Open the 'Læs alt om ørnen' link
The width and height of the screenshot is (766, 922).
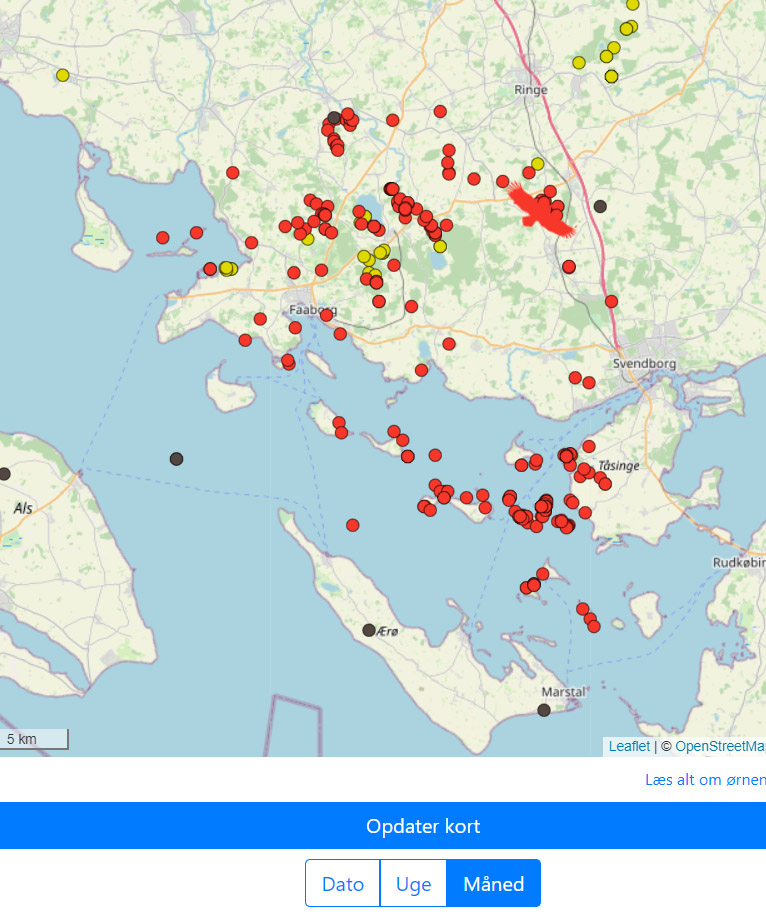click(705, 780)
